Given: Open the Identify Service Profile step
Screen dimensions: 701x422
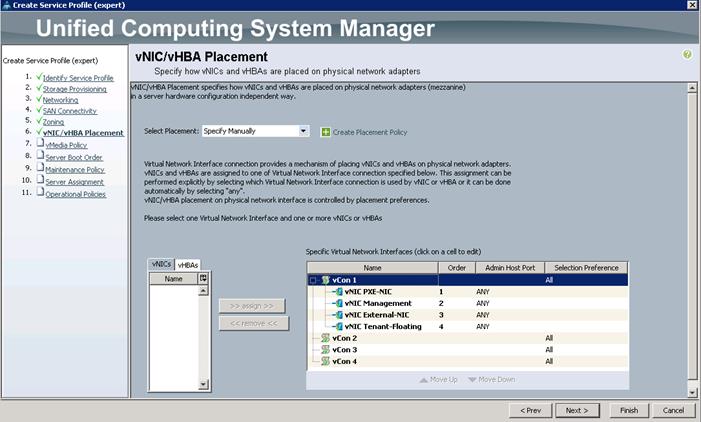Looking at the screenshot, I should click(78, 78).
